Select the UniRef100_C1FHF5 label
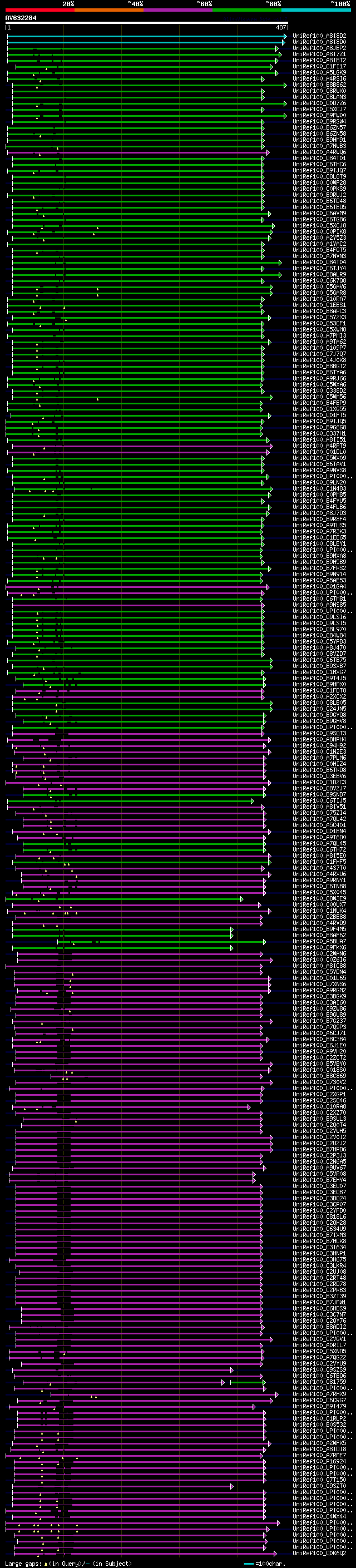 coord(319,862)
